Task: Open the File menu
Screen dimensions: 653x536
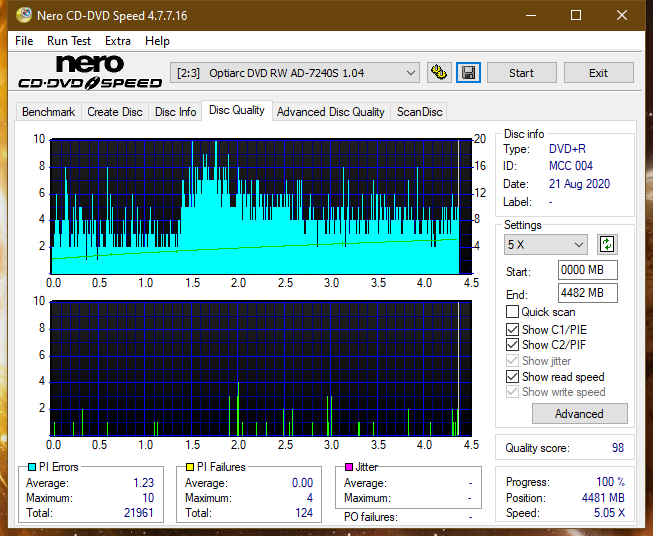Action: pyautogui.click(x=24, y=41)
